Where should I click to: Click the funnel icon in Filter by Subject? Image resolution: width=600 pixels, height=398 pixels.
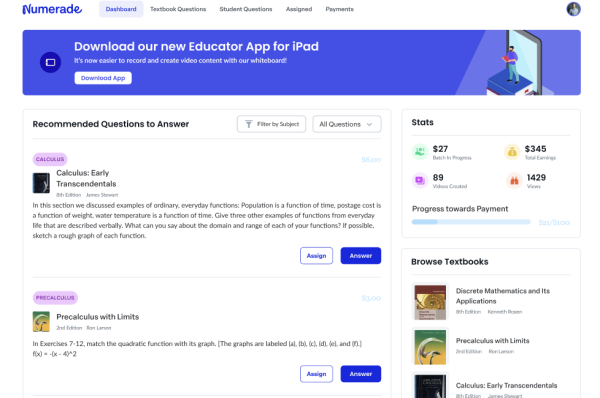(249, 124)
